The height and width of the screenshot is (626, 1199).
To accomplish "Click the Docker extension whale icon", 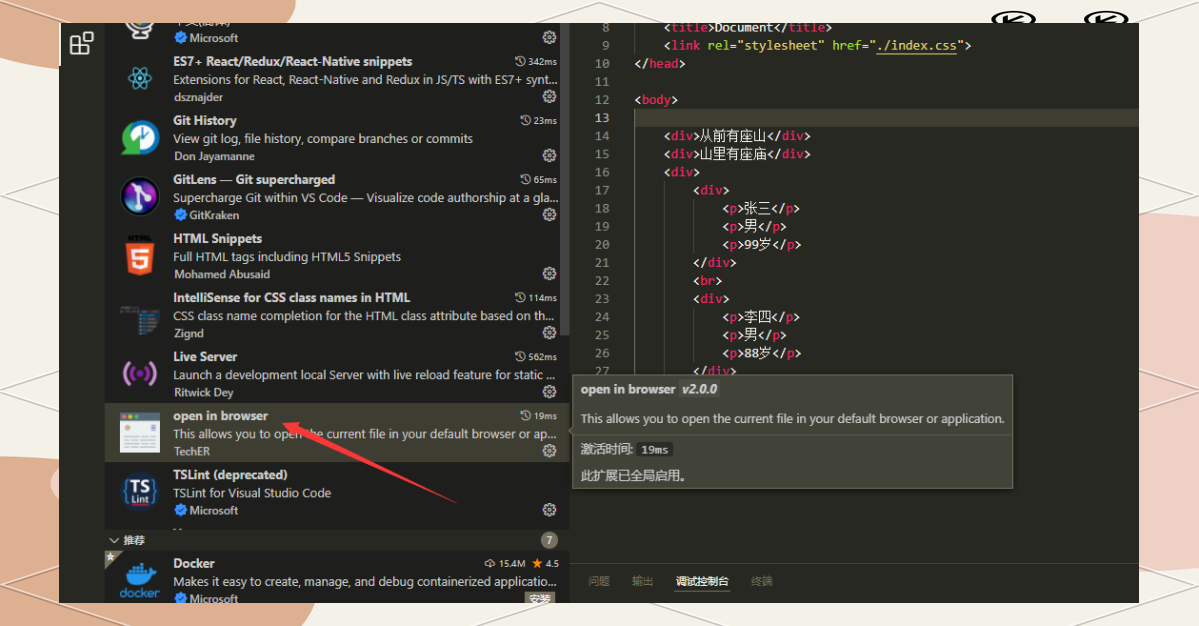I will 140,579.
